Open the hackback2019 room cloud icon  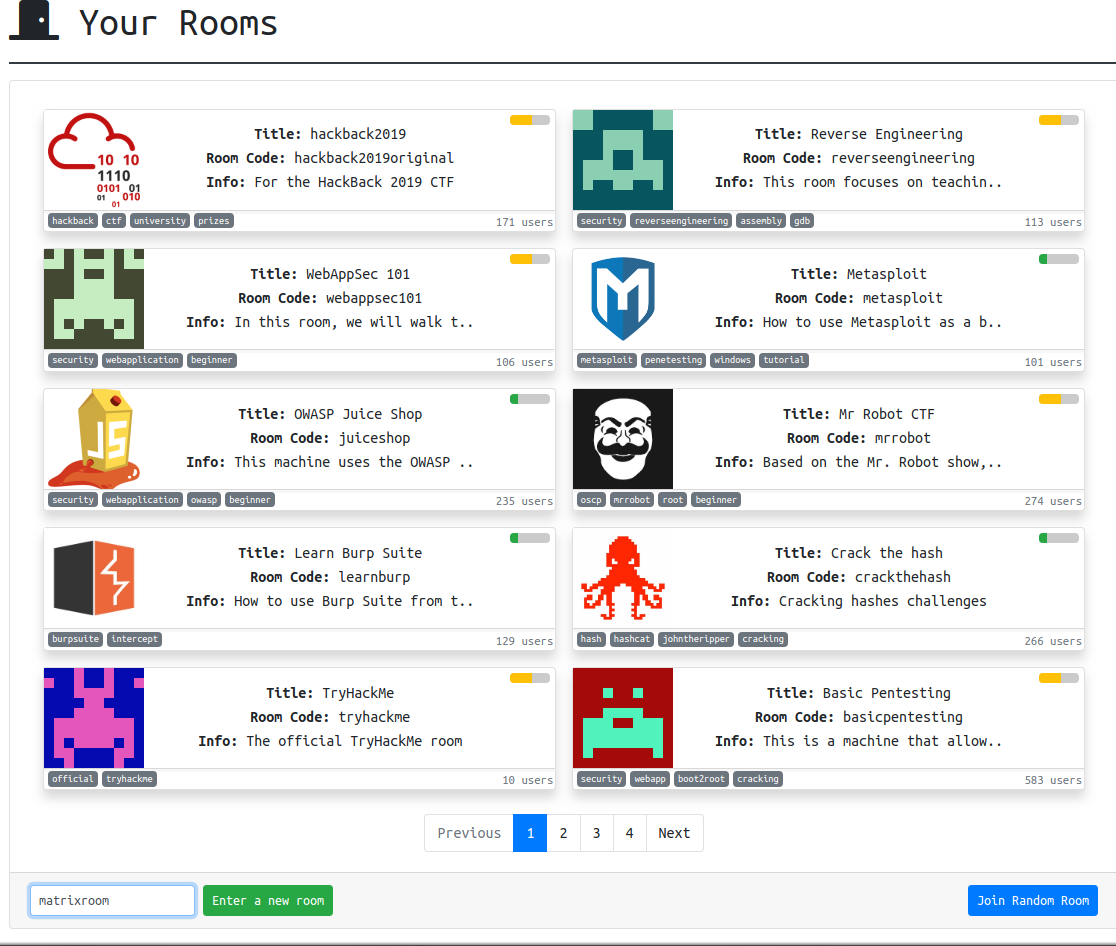coord(94,160)
